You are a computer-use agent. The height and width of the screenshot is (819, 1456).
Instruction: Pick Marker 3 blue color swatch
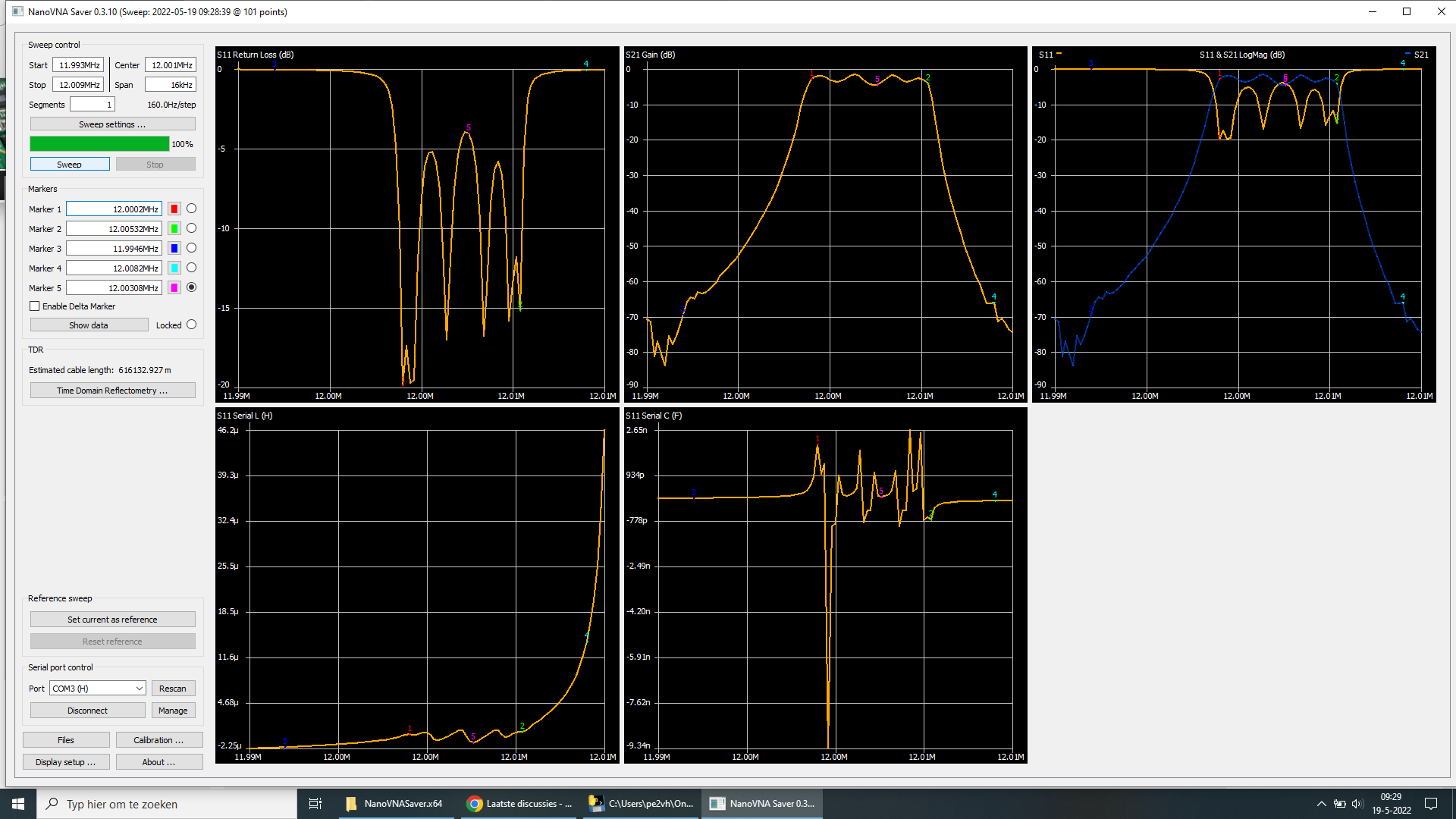pos(174,248)
